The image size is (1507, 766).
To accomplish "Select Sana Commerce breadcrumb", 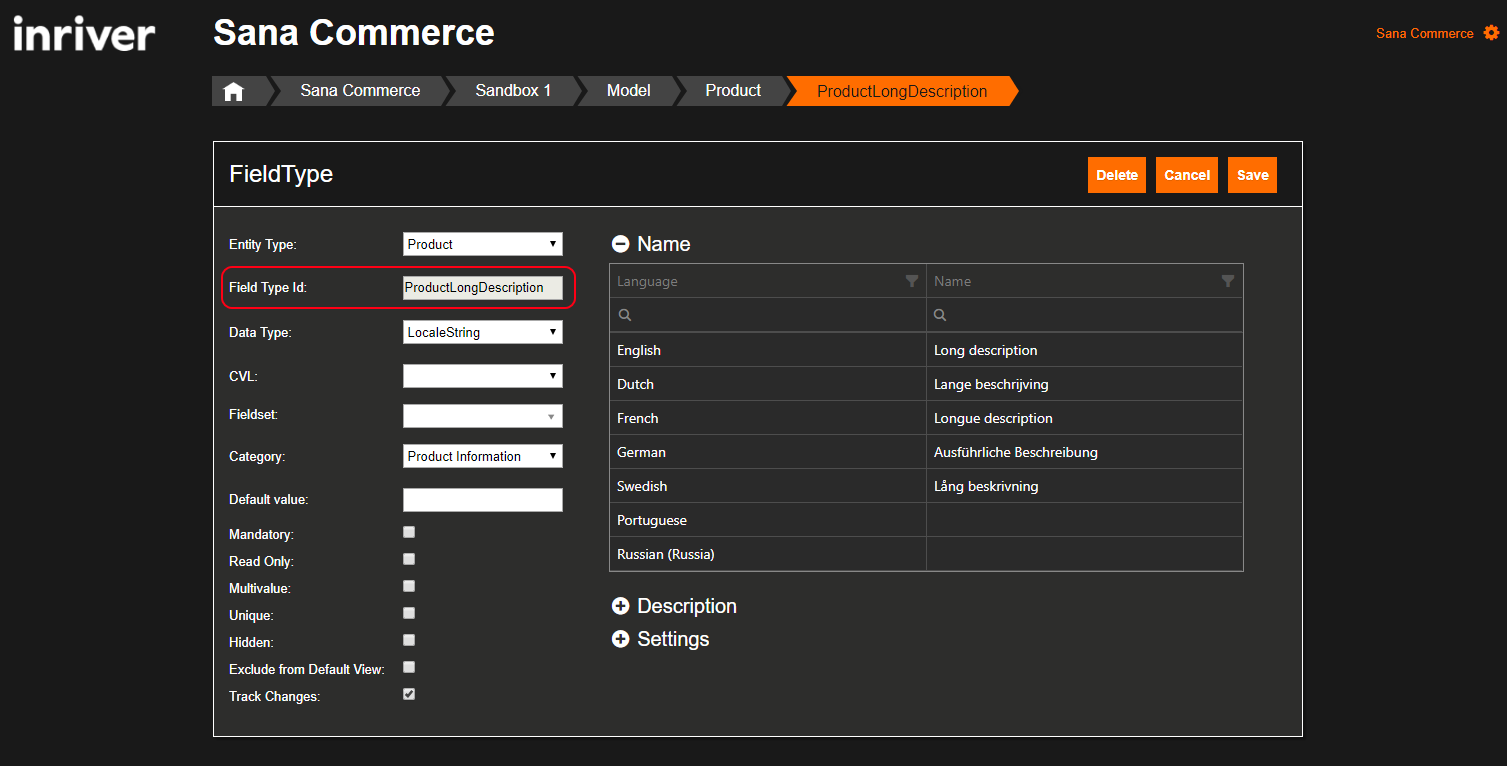I will [360, 91].
